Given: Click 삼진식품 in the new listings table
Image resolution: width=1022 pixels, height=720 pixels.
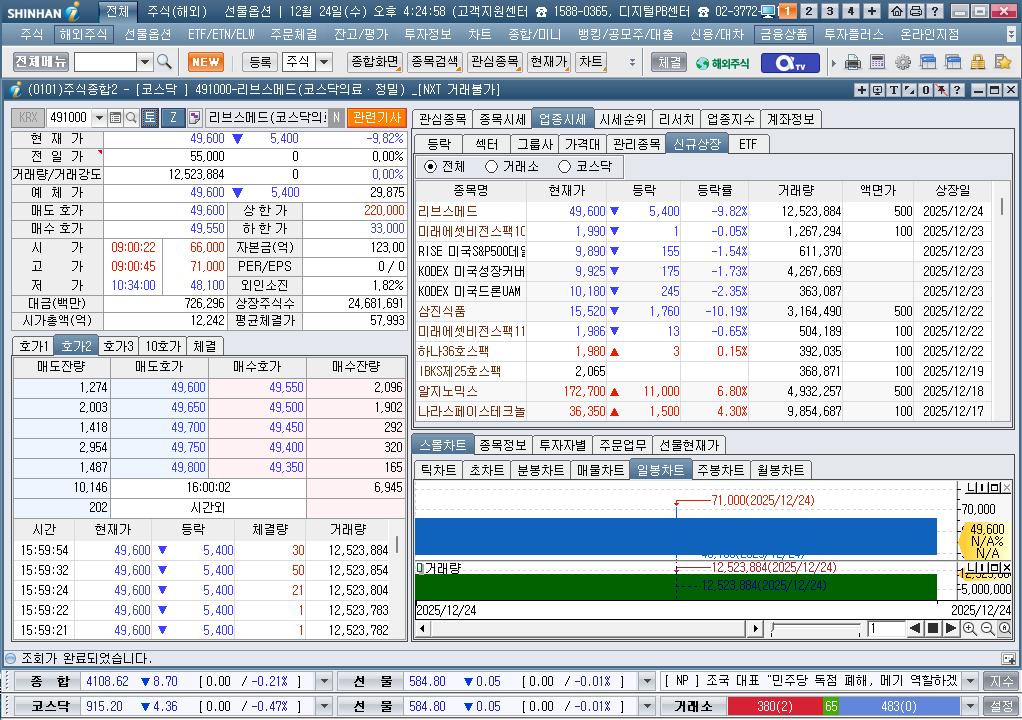Looking at the screenshot, I should pyautogui.click(x=442, y=311).
